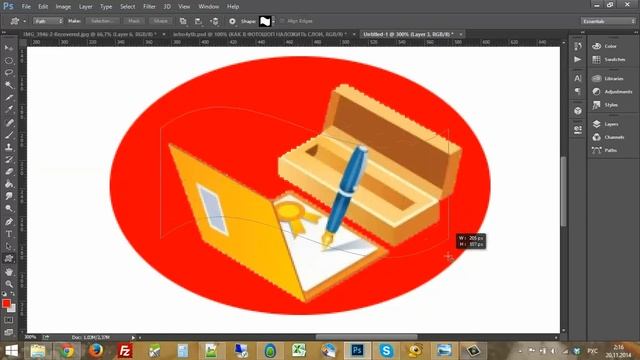Open the shape geometry gear options
640x360 pixels.
tap(232, 21)
